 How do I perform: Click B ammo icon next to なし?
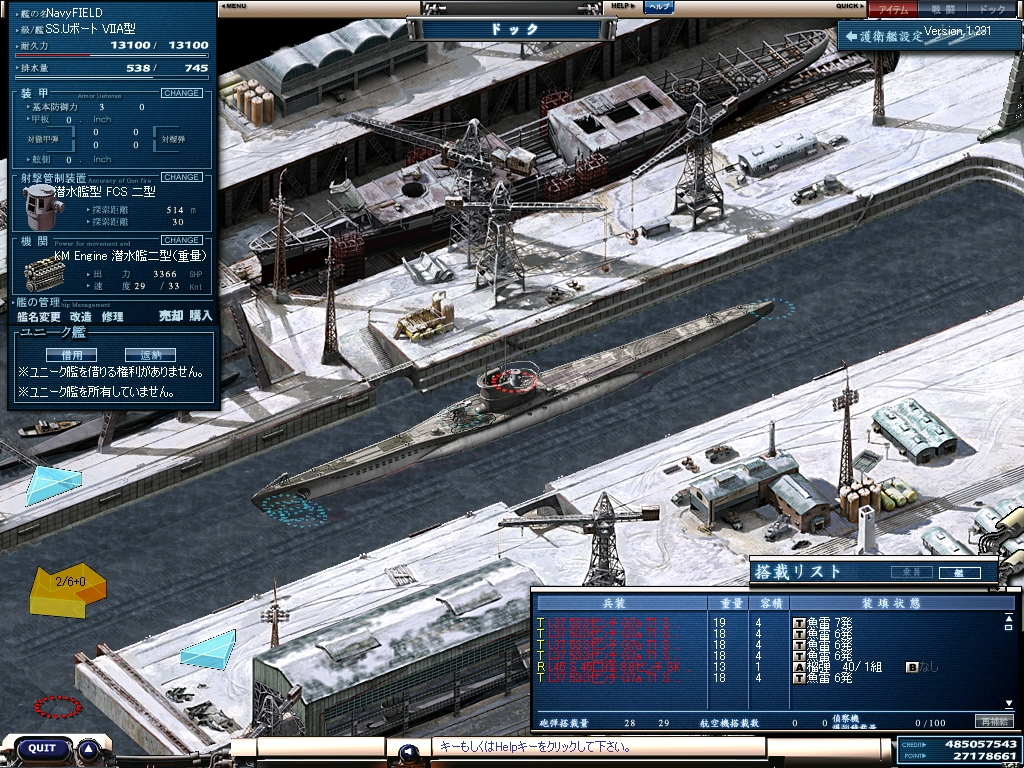(912, 667)
